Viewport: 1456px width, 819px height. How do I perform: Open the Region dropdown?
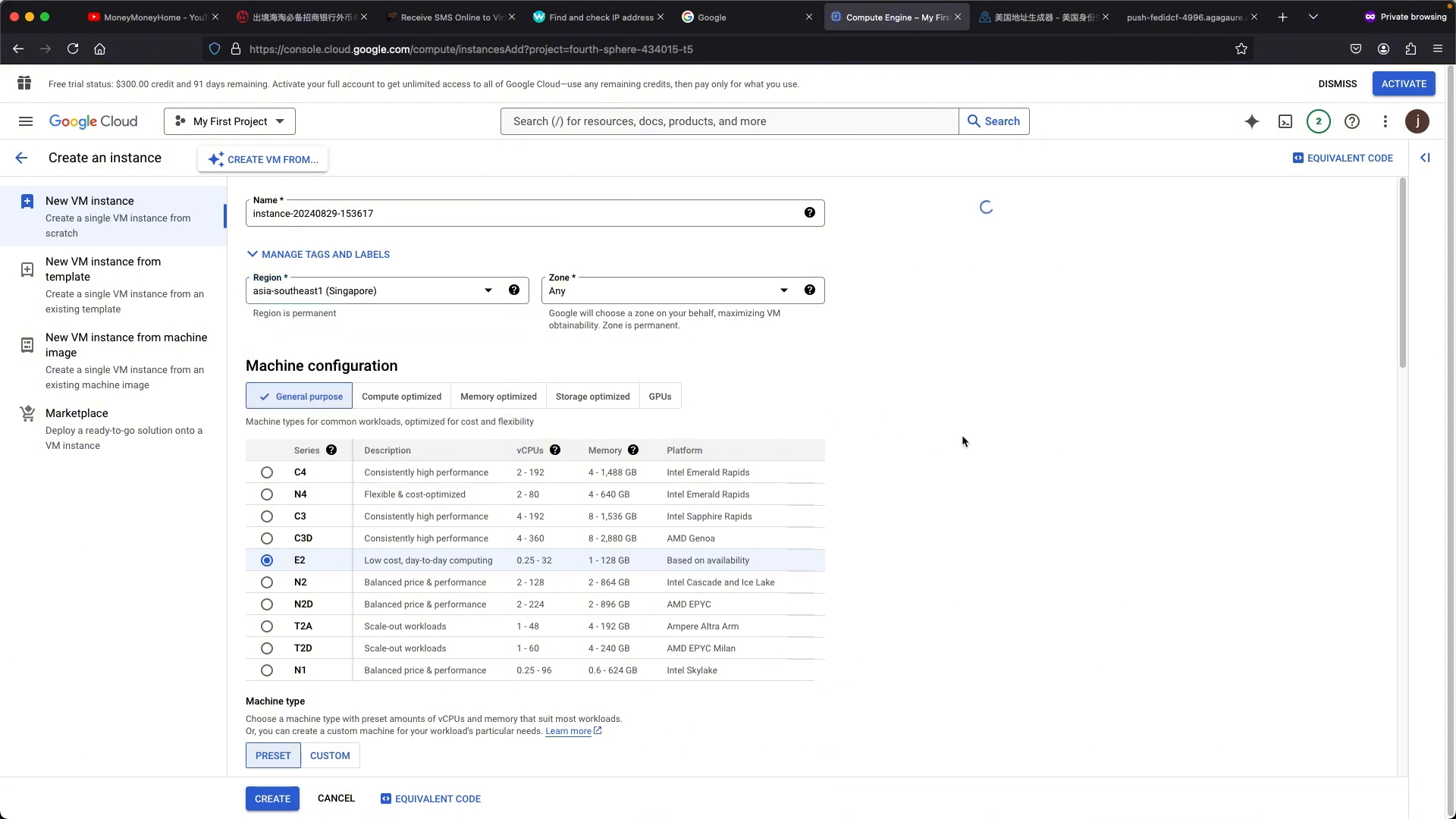pos(374,291)
